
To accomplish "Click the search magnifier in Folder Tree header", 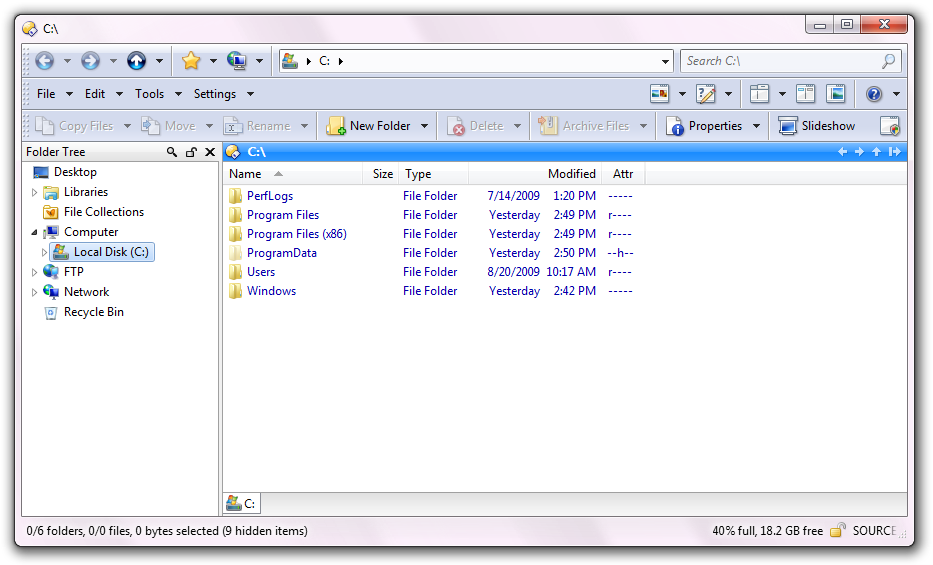I will (x=171, y=152).
